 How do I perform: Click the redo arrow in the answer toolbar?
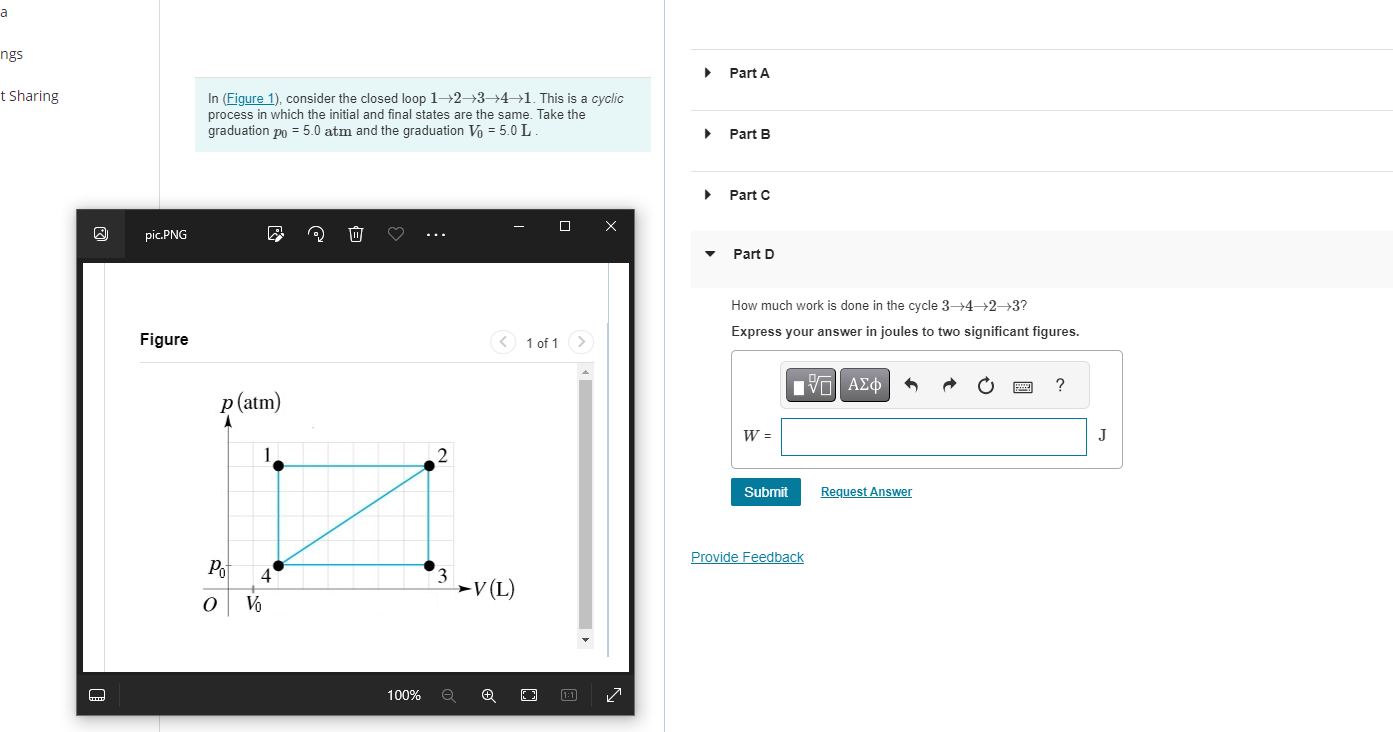point(947,385)
